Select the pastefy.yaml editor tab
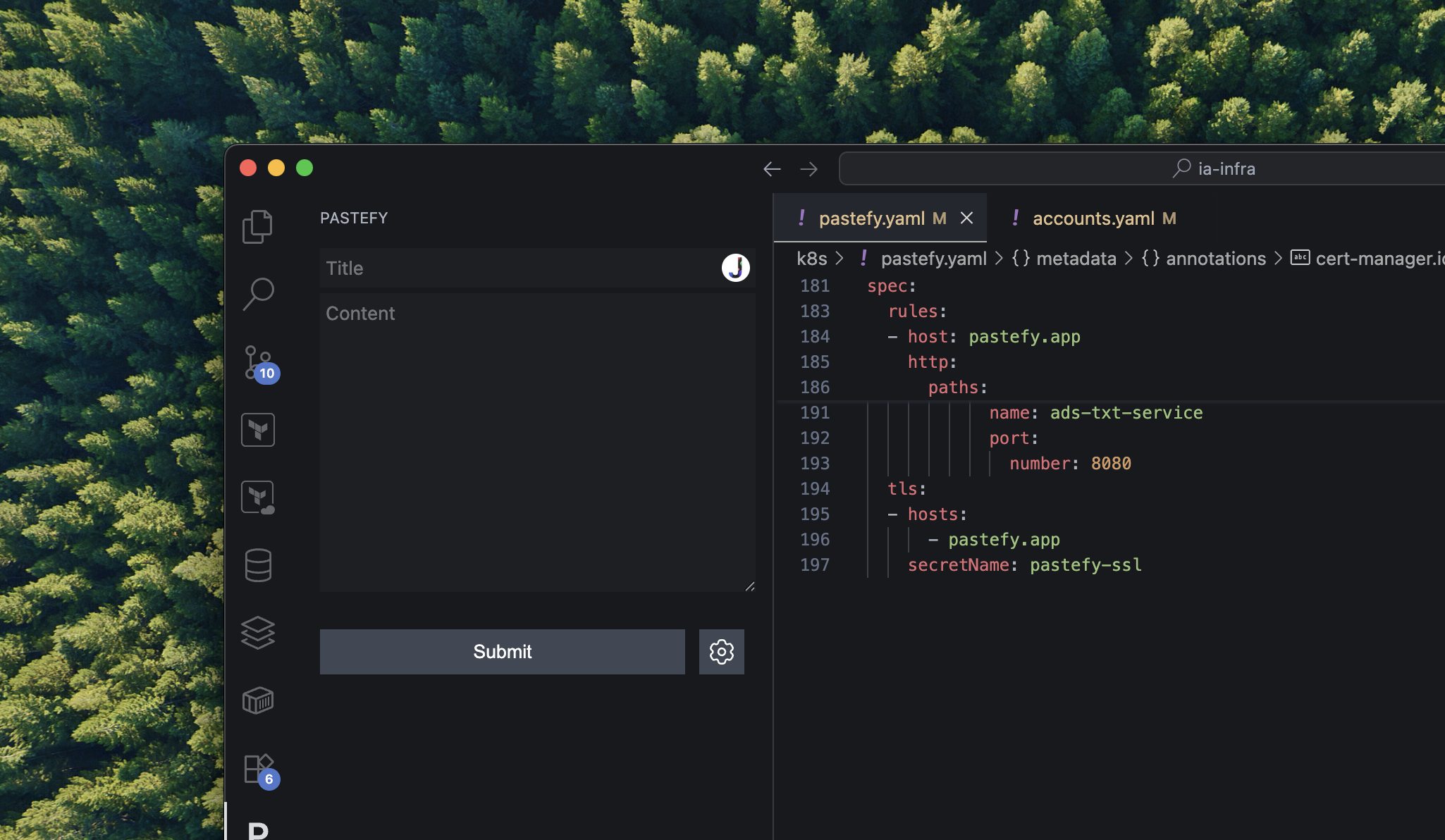Viewport: 1445px width, 840px height. [x=871, y=218]
